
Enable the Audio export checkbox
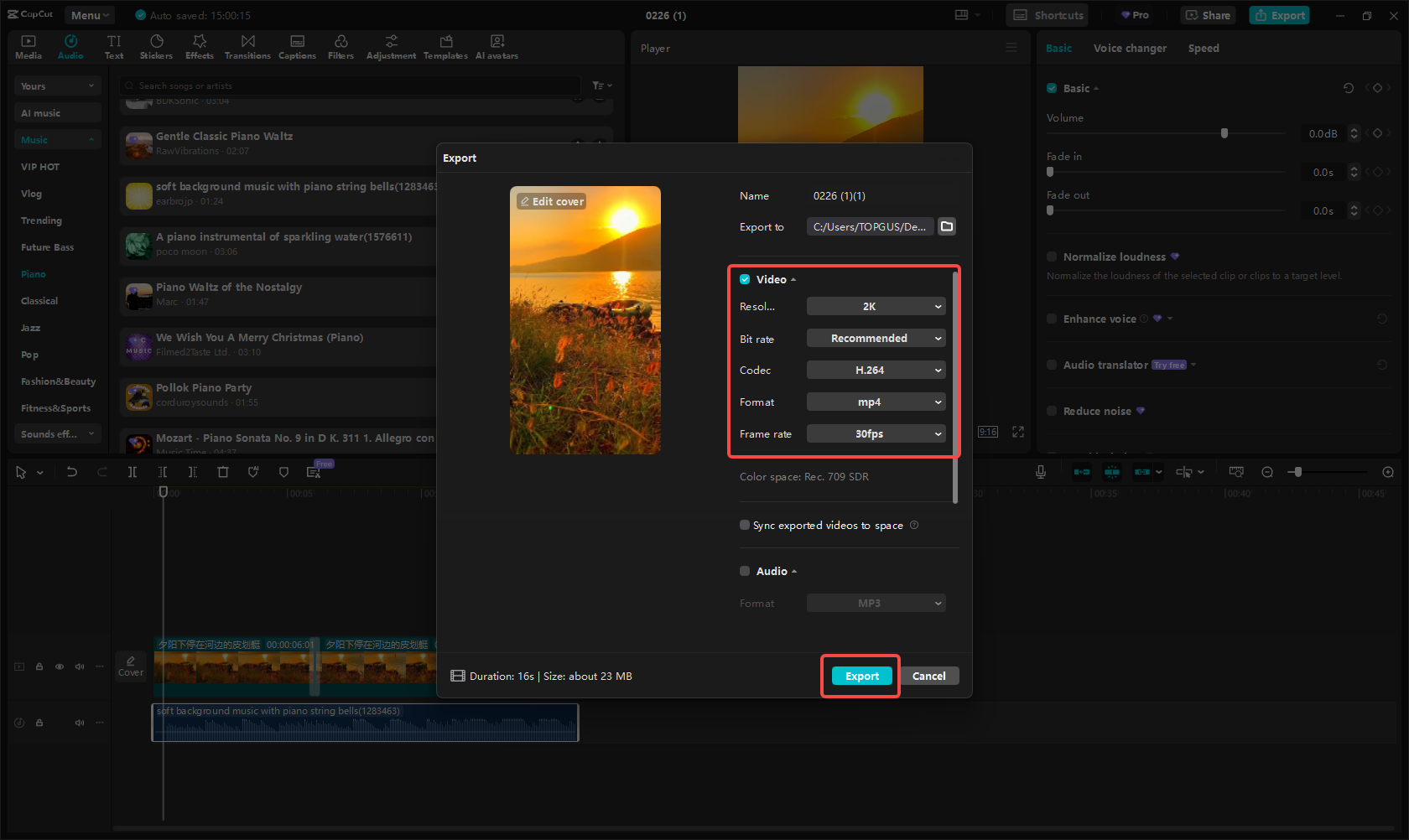tap(745, 571)
